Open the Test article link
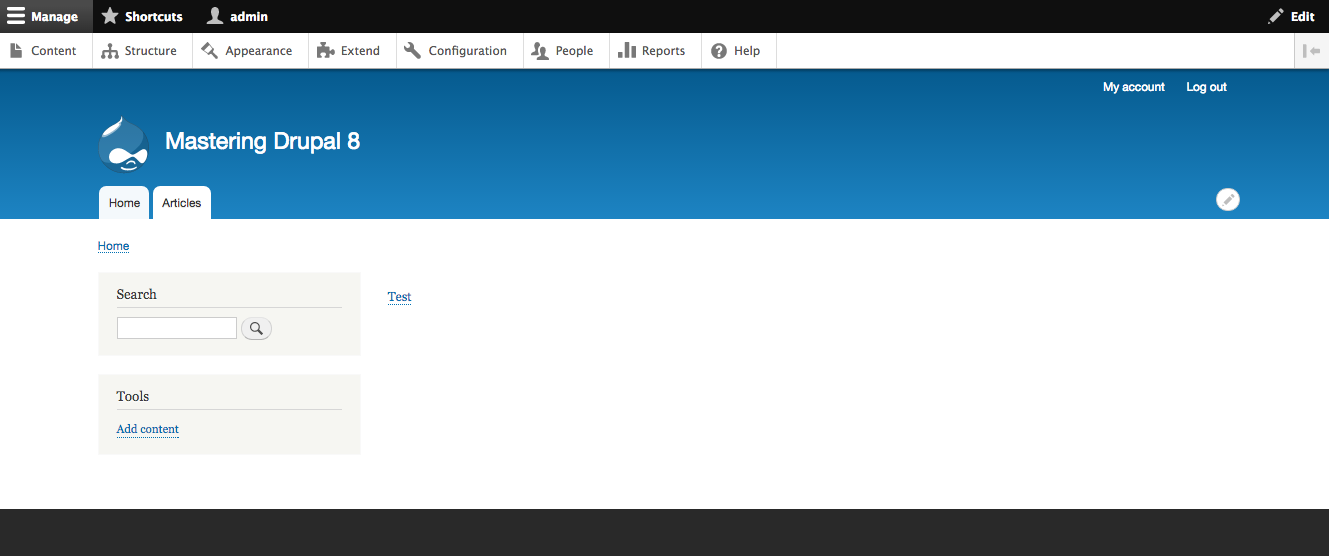 point(399,297)
